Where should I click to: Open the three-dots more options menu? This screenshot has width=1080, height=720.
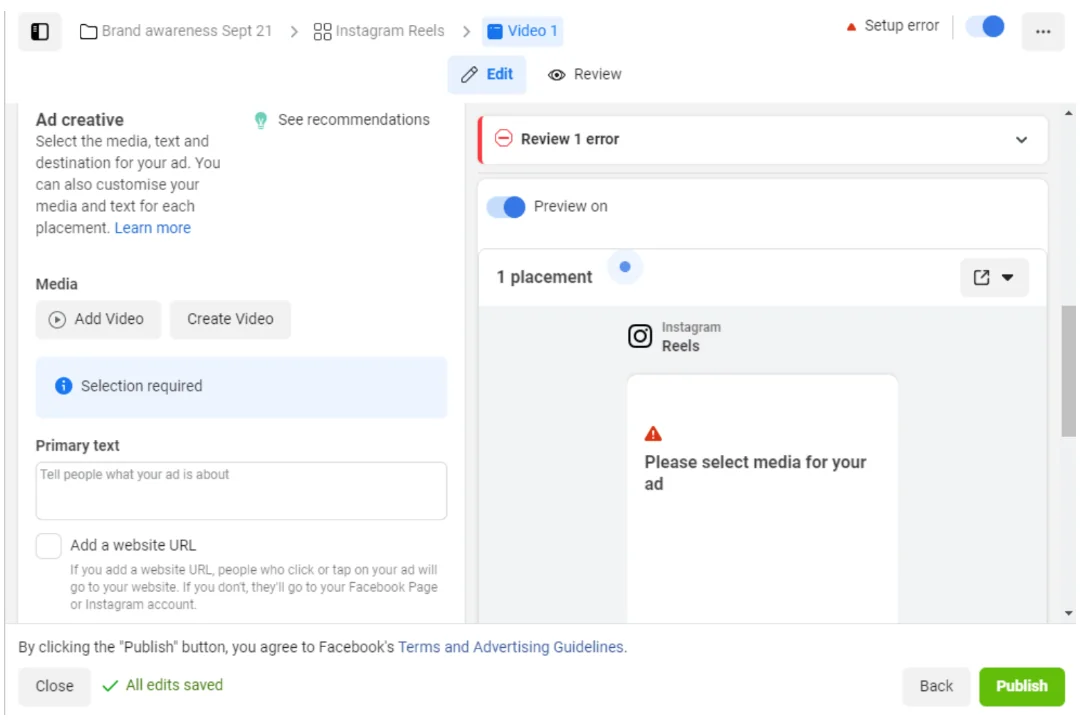tap(1043, 31)
